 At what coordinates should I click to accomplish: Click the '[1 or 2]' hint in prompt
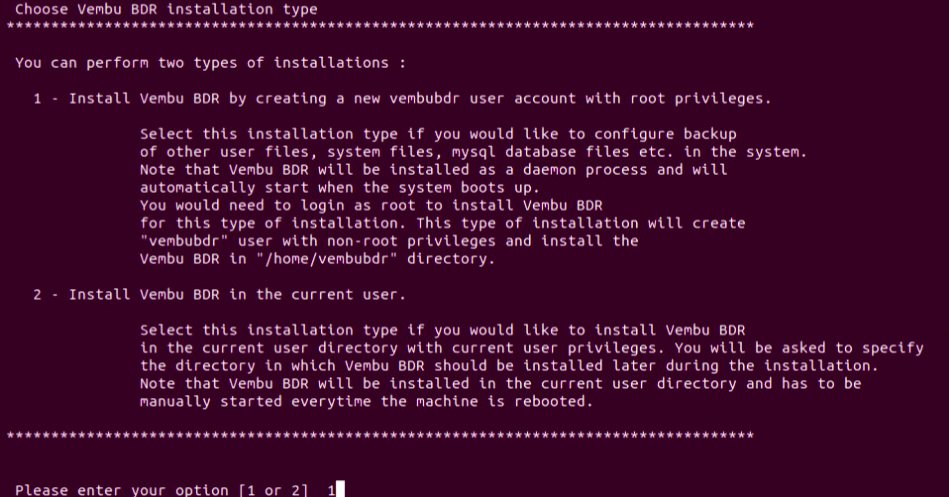(274, 490)
